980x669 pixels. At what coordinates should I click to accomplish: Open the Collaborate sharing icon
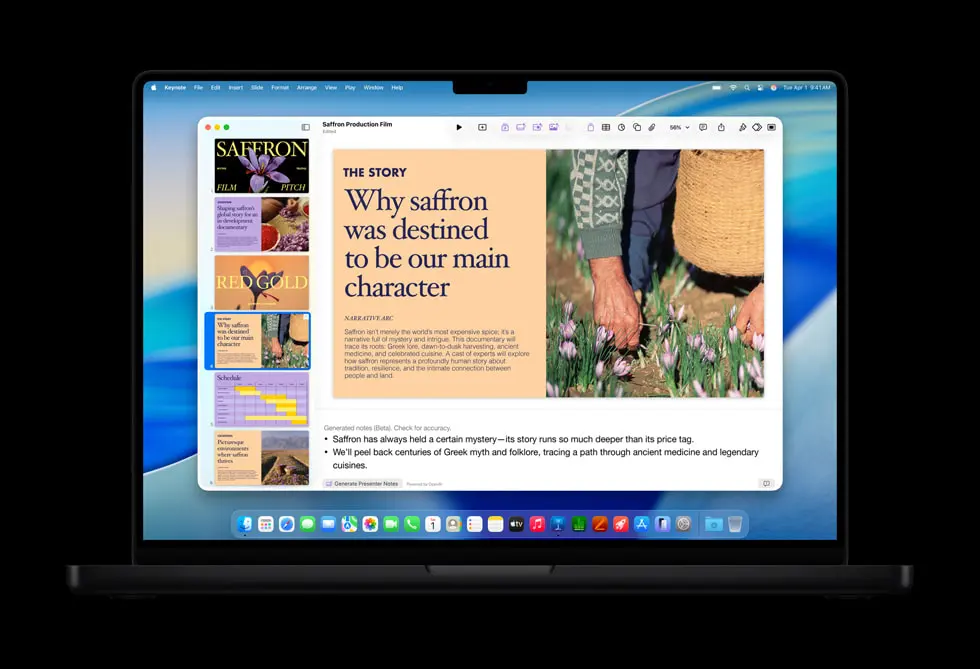point(722,127)
